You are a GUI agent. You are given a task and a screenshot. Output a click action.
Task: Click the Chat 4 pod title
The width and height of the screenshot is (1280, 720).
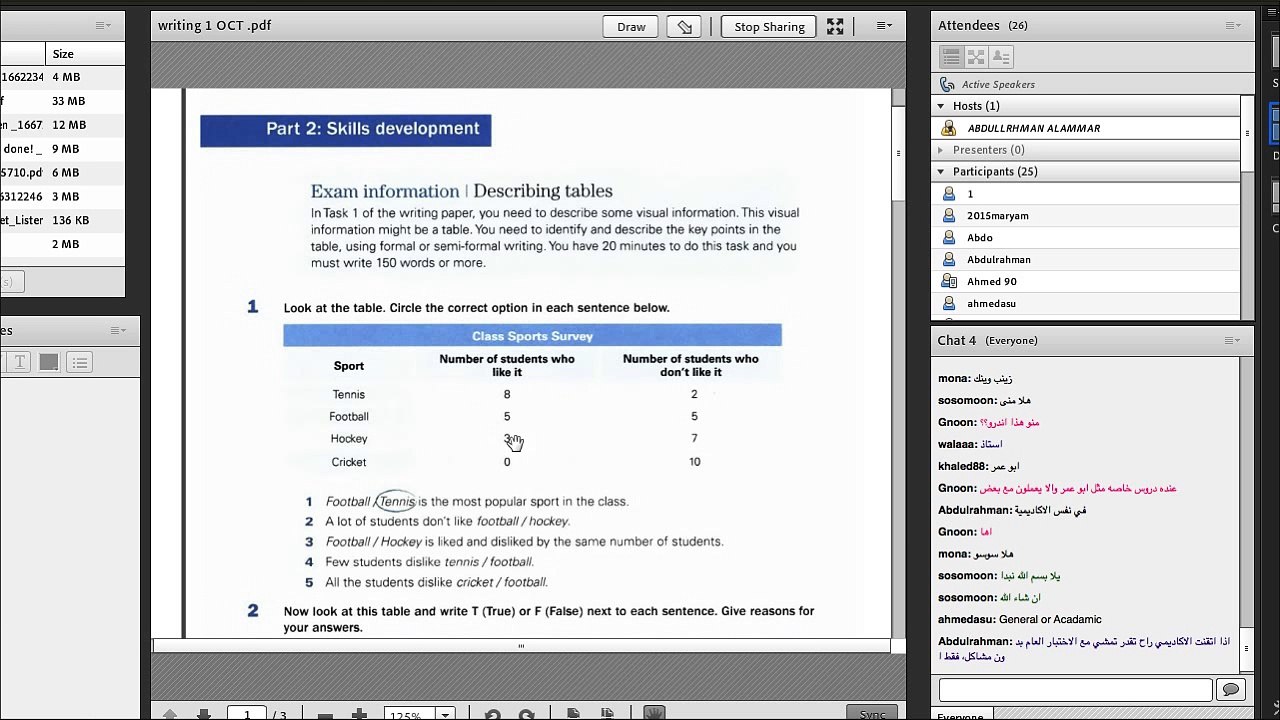coord(957,341)
